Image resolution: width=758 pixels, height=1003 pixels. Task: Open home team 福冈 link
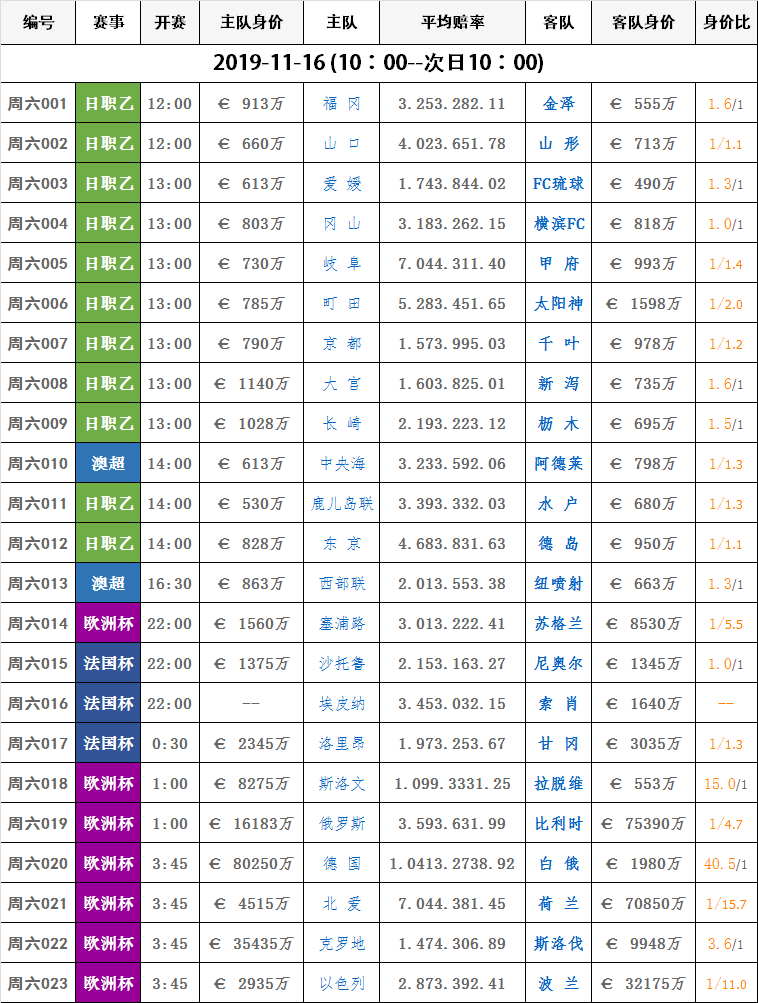pos(342,104)
